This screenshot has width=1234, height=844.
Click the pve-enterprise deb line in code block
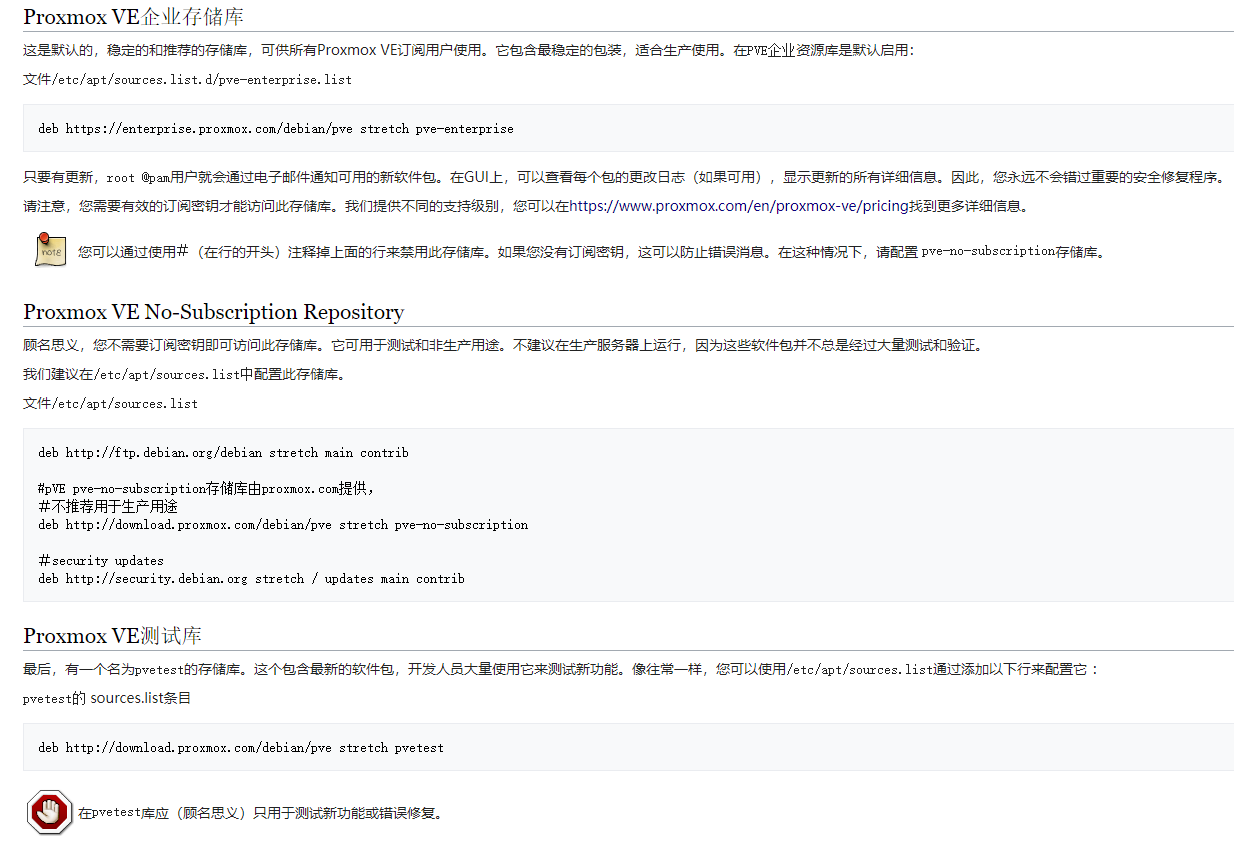click(276, 129)
